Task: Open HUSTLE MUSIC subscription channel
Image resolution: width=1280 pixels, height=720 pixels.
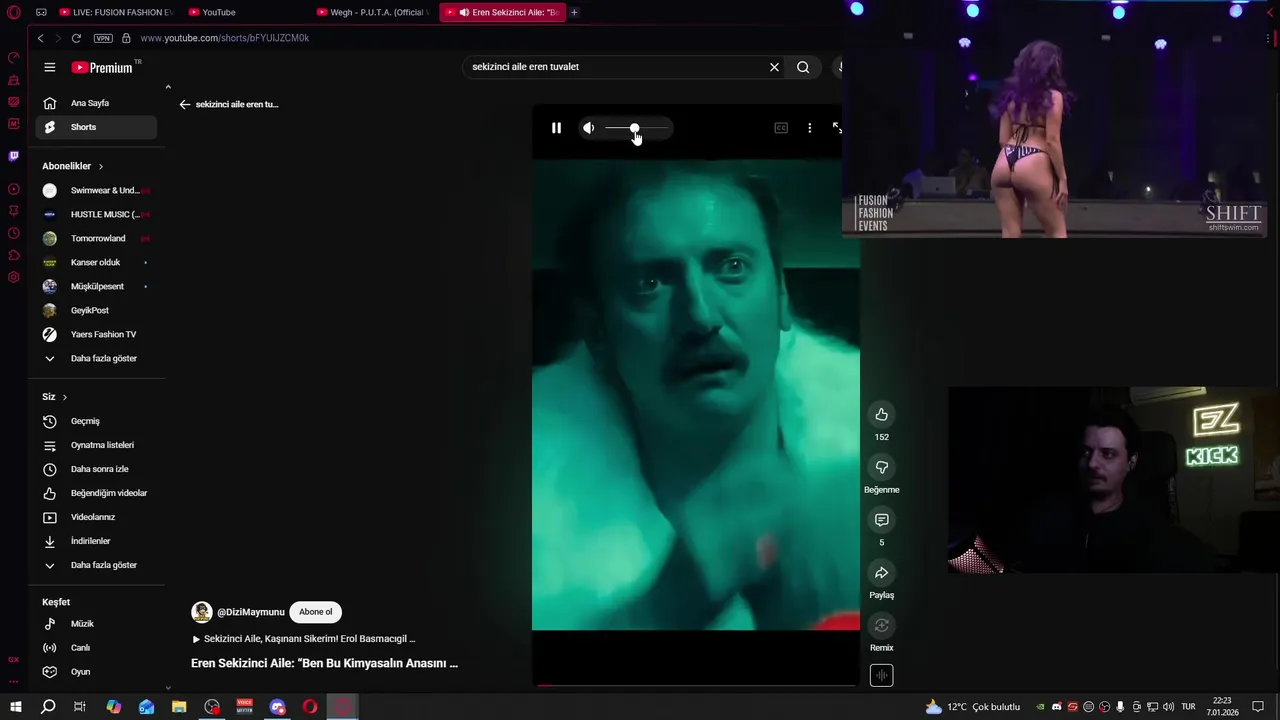Action: 96,214
